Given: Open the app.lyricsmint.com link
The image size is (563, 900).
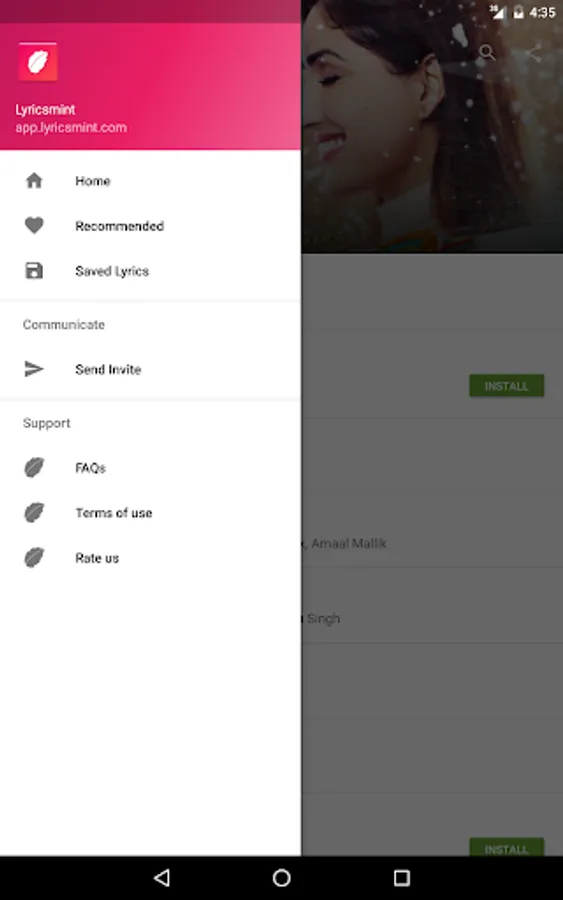Looking at the screenshot, I should (x=71, y=127).
